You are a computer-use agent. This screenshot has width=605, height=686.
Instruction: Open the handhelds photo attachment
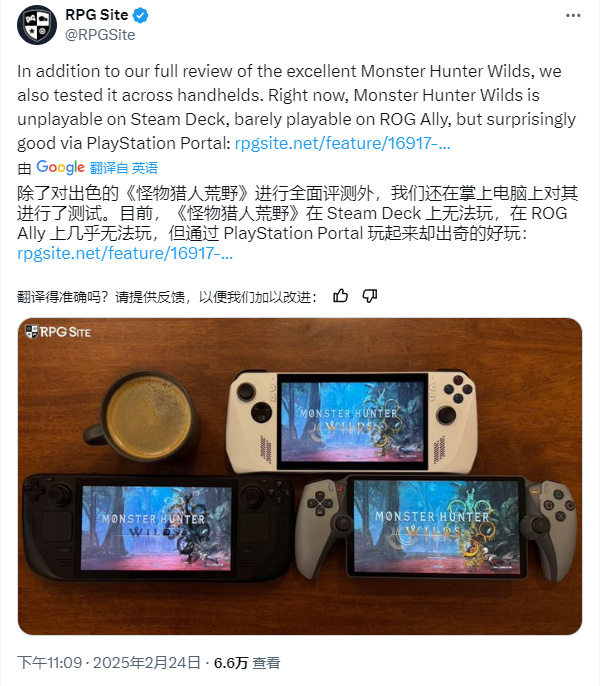pyautogui.click(x=300, y=476)
